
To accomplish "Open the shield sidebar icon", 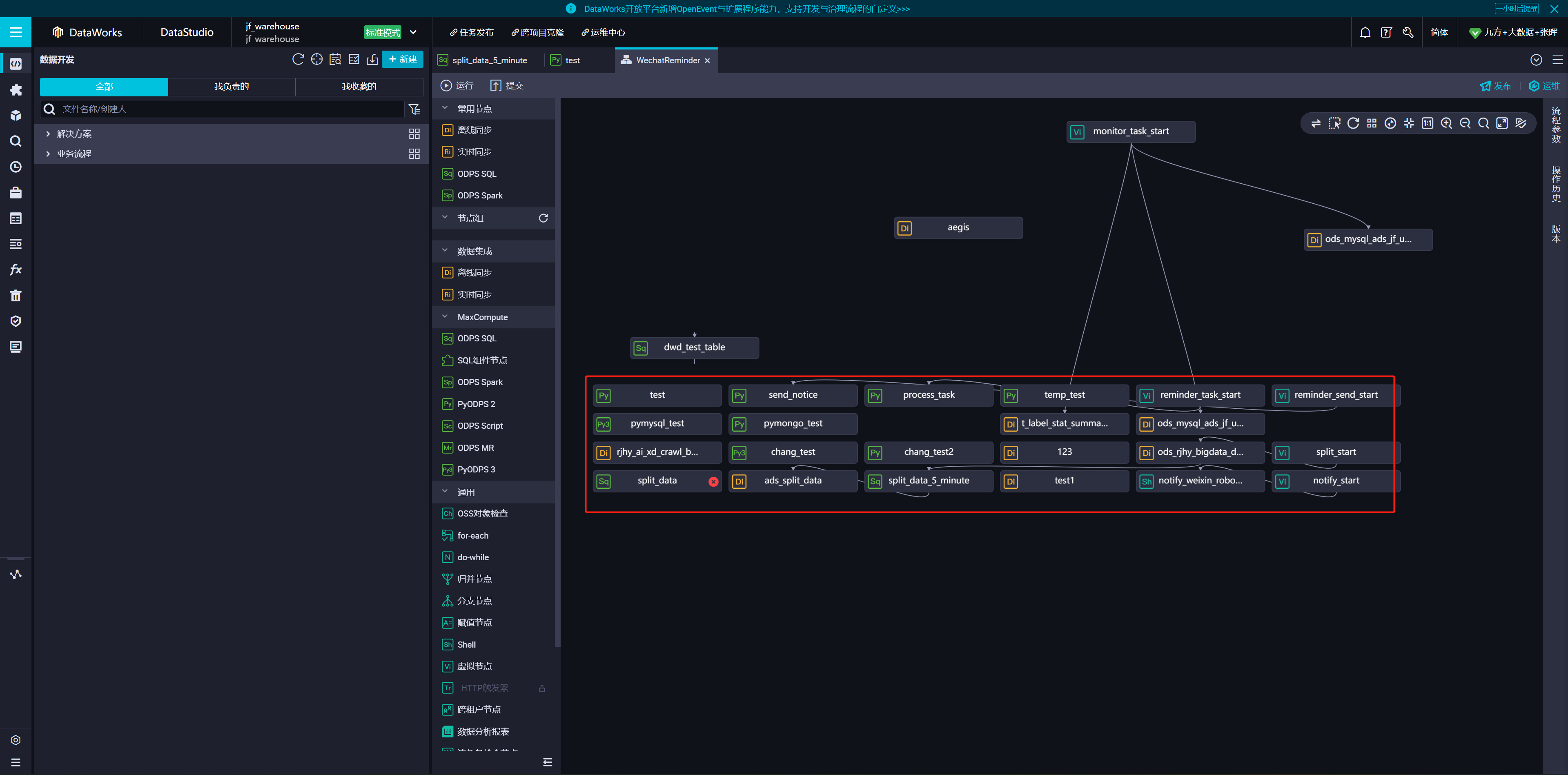I will pos(16,321).
